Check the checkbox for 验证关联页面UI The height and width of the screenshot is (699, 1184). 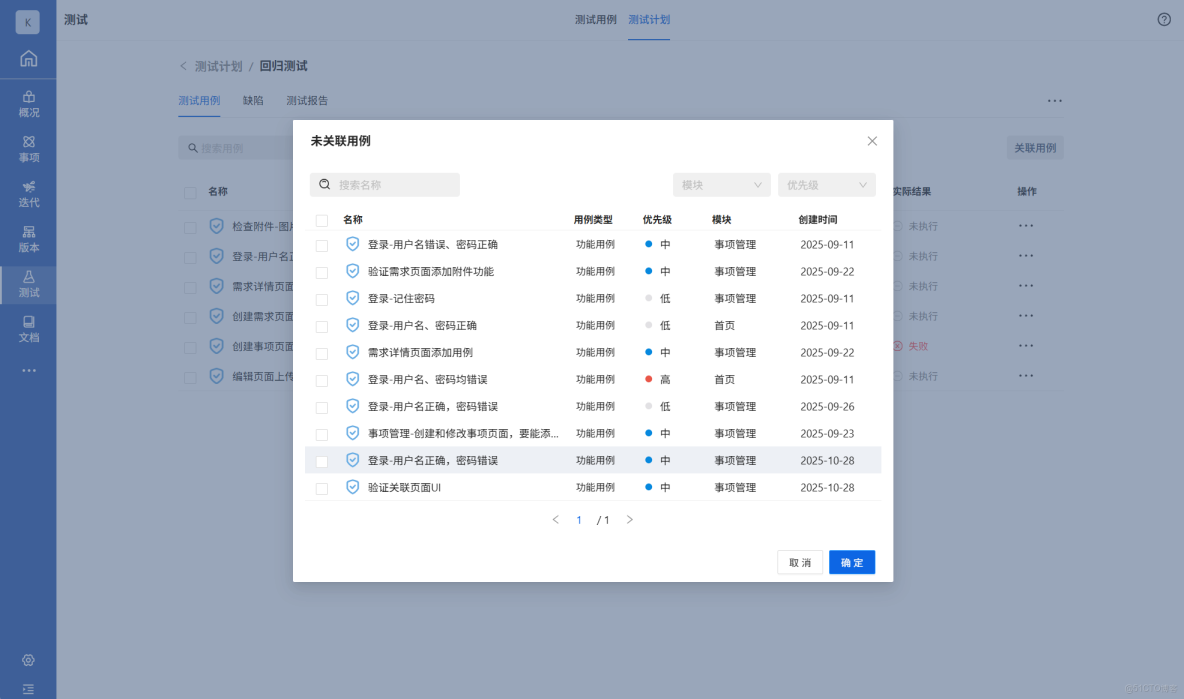pyautogui.click(x=322, y=487)
